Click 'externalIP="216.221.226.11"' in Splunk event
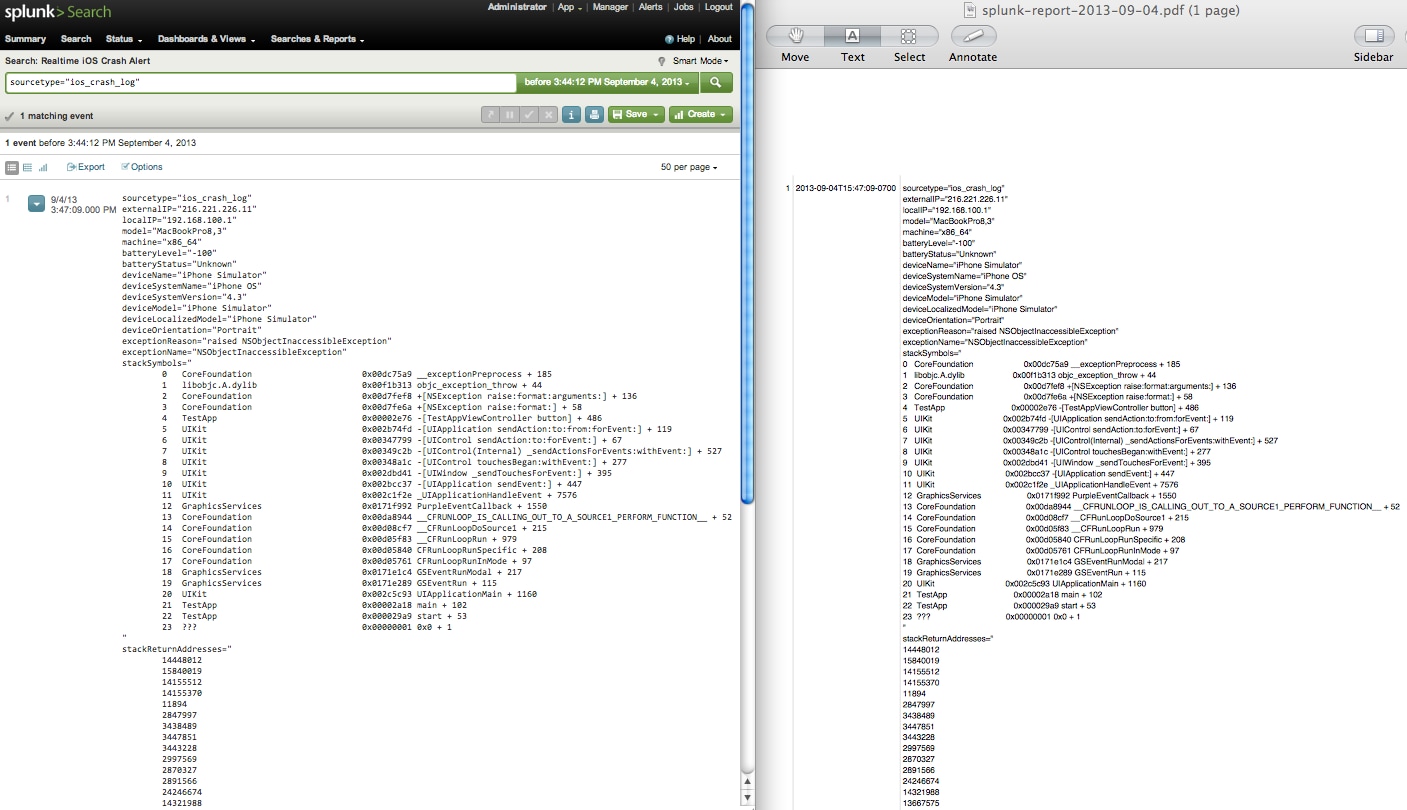 pos(189,209)
